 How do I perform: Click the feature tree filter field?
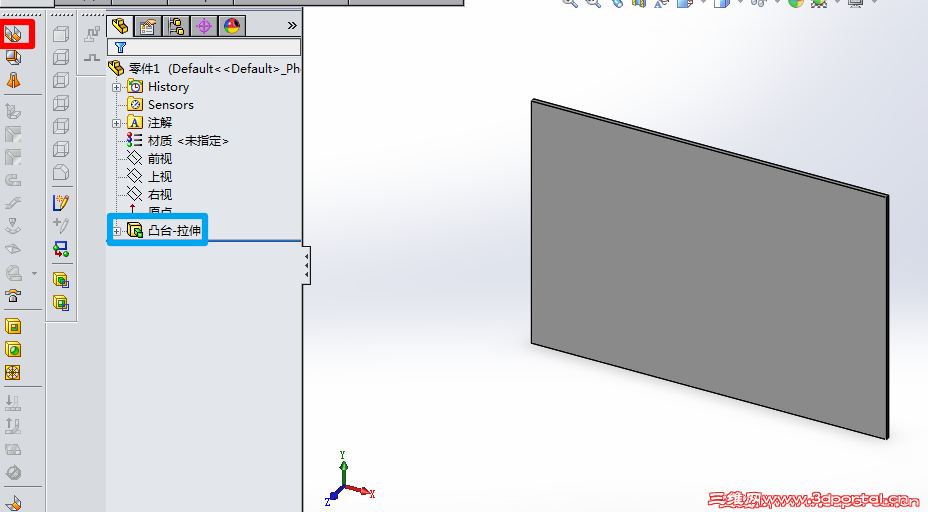(204, 47)
